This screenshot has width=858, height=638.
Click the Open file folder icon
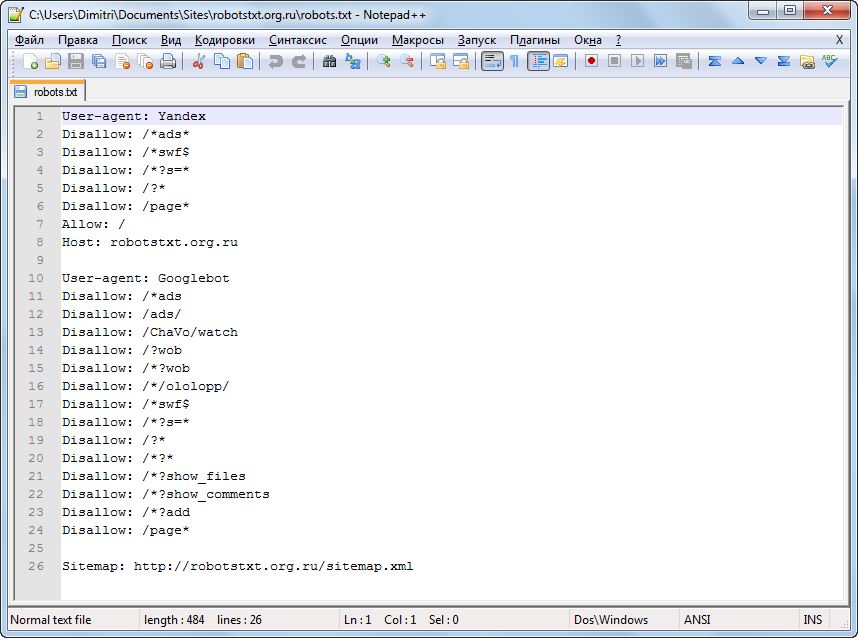click(53, 61)
